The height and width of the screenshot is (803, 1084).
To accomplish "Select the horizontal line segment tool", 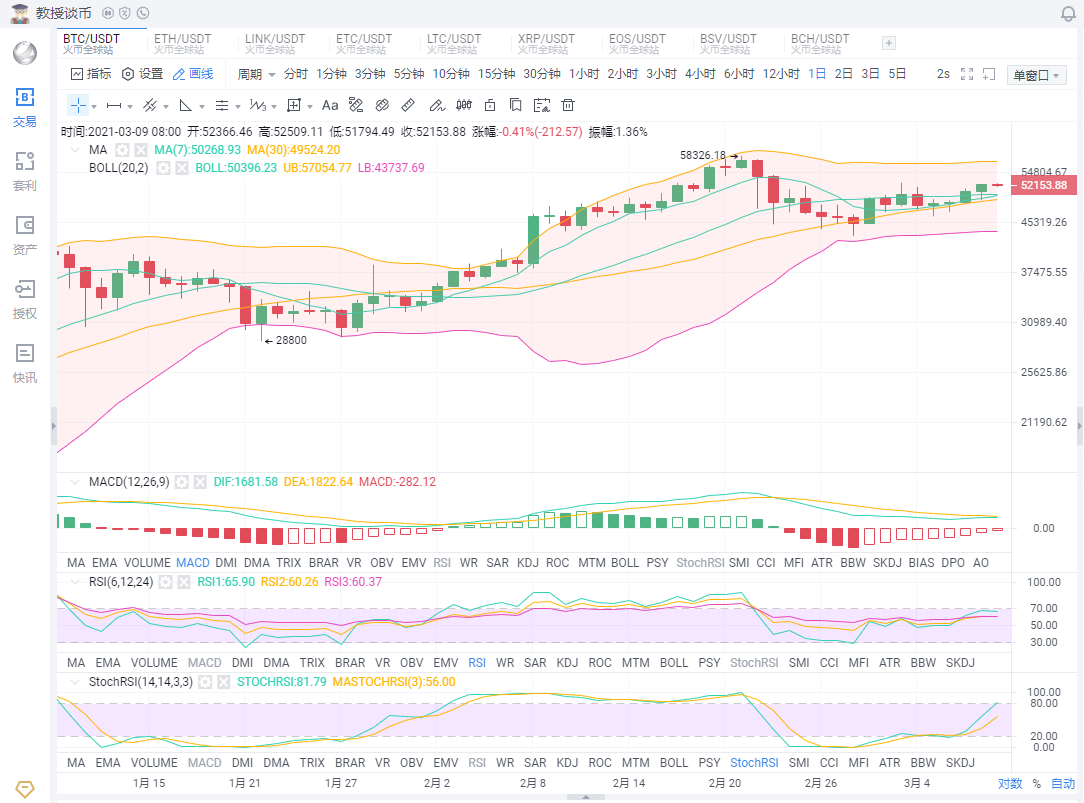I will pyautogui.click(x=114, y=106).
